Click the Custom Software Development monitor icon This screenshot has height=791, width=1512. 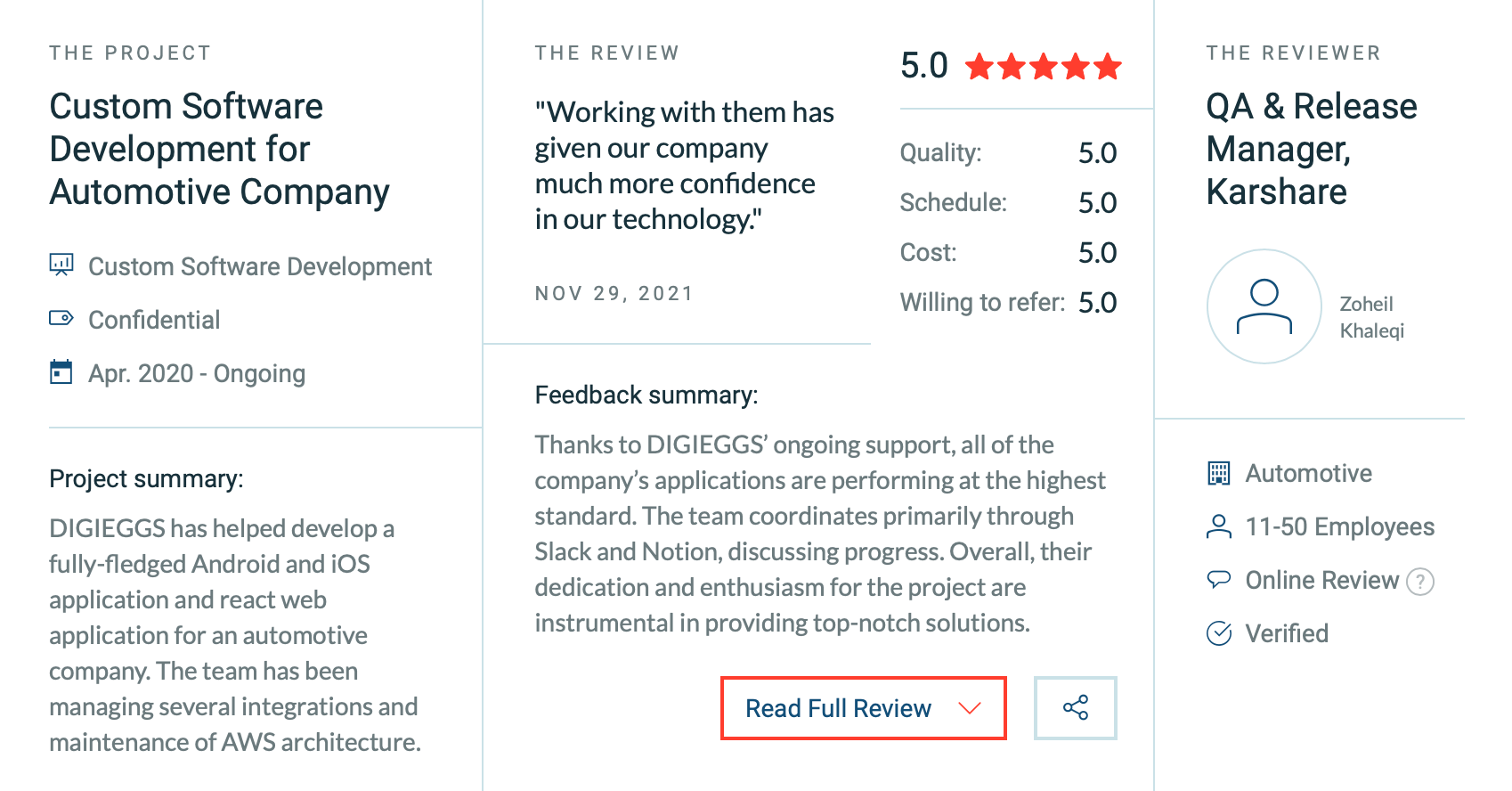(x=61, y=265)
